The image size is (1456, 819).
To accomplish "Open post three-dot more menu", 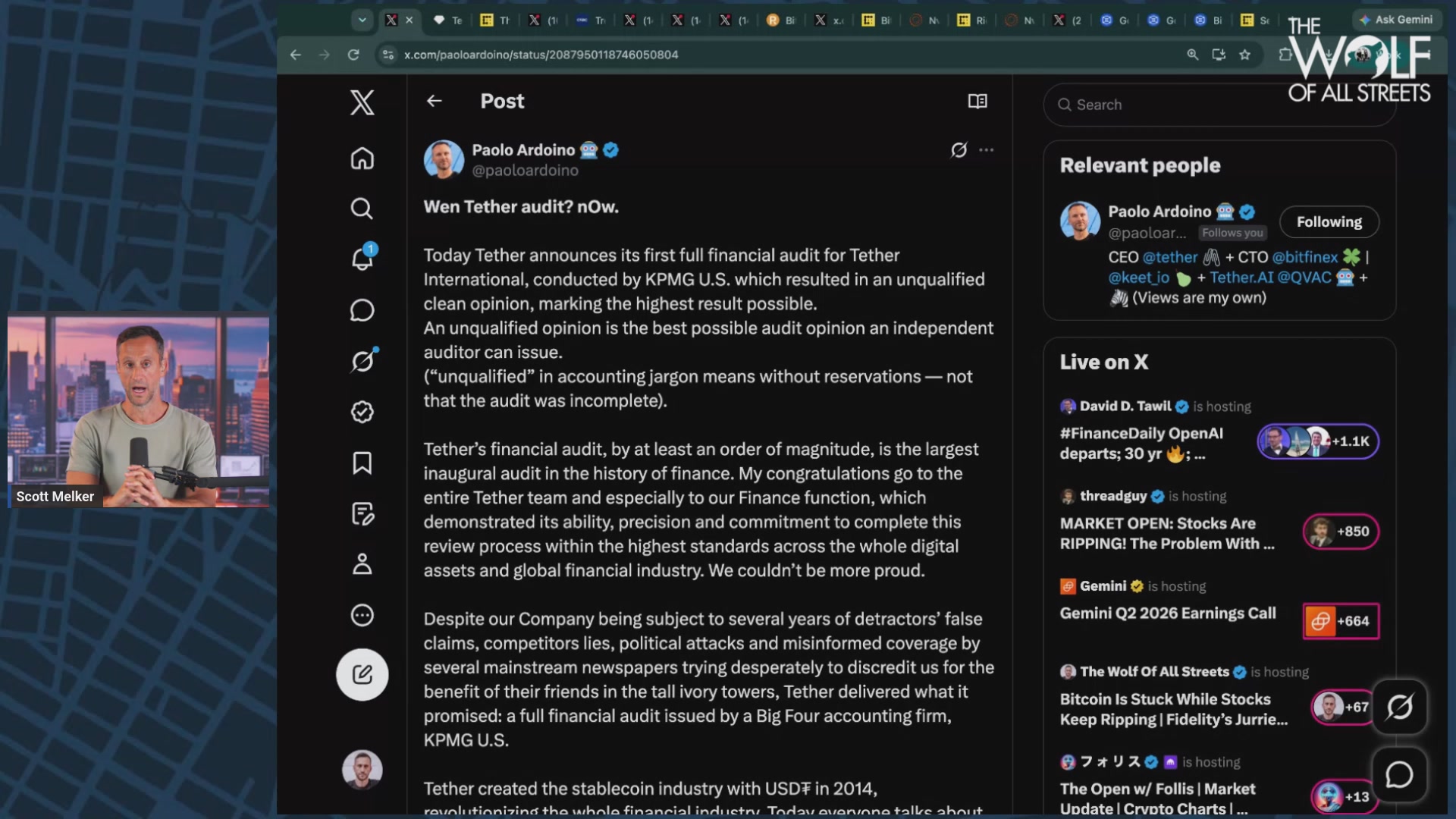I will point(986,150).
